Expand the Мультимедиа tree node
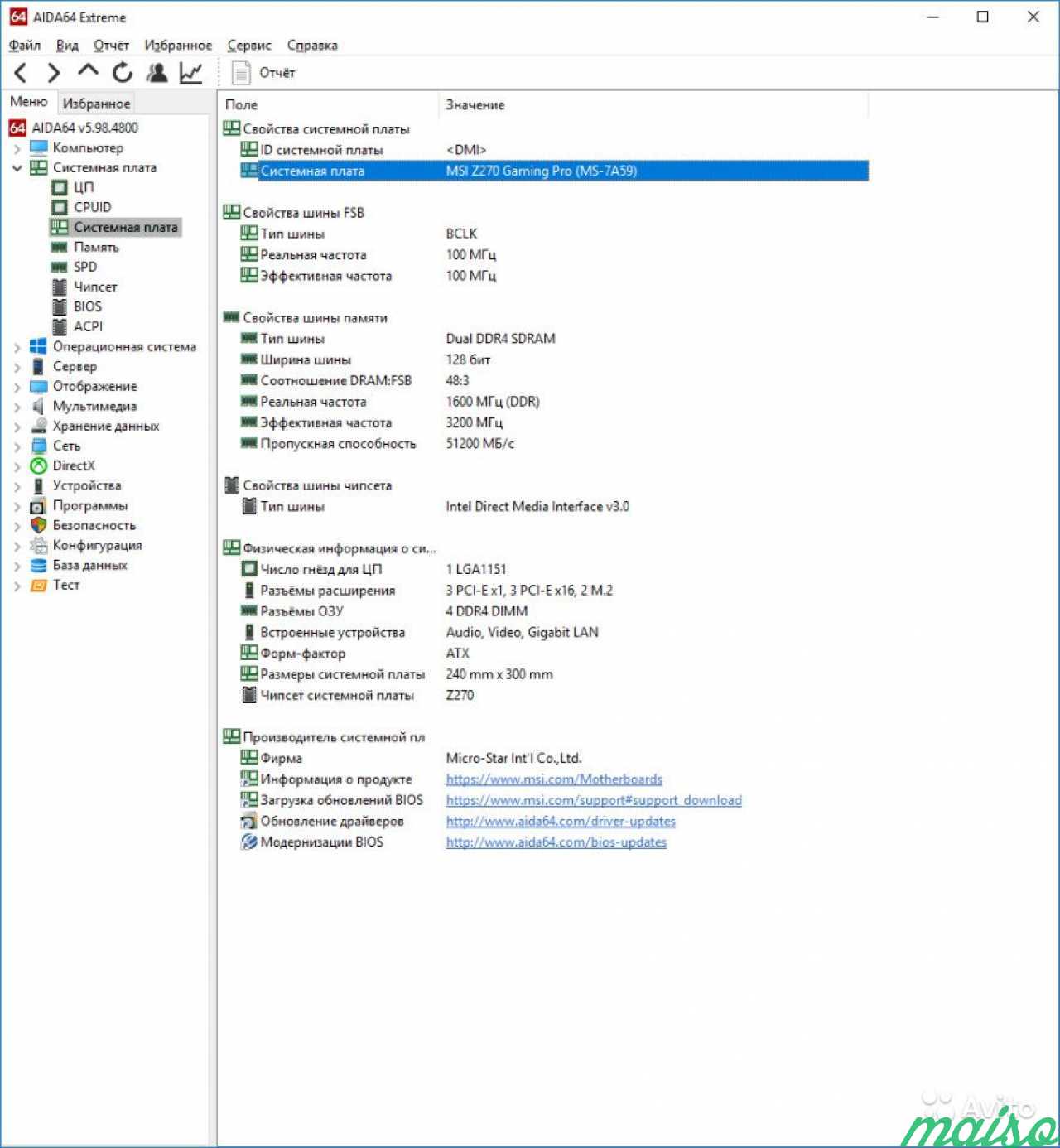The image size is (1060, 1148). (x=17, y=408)
